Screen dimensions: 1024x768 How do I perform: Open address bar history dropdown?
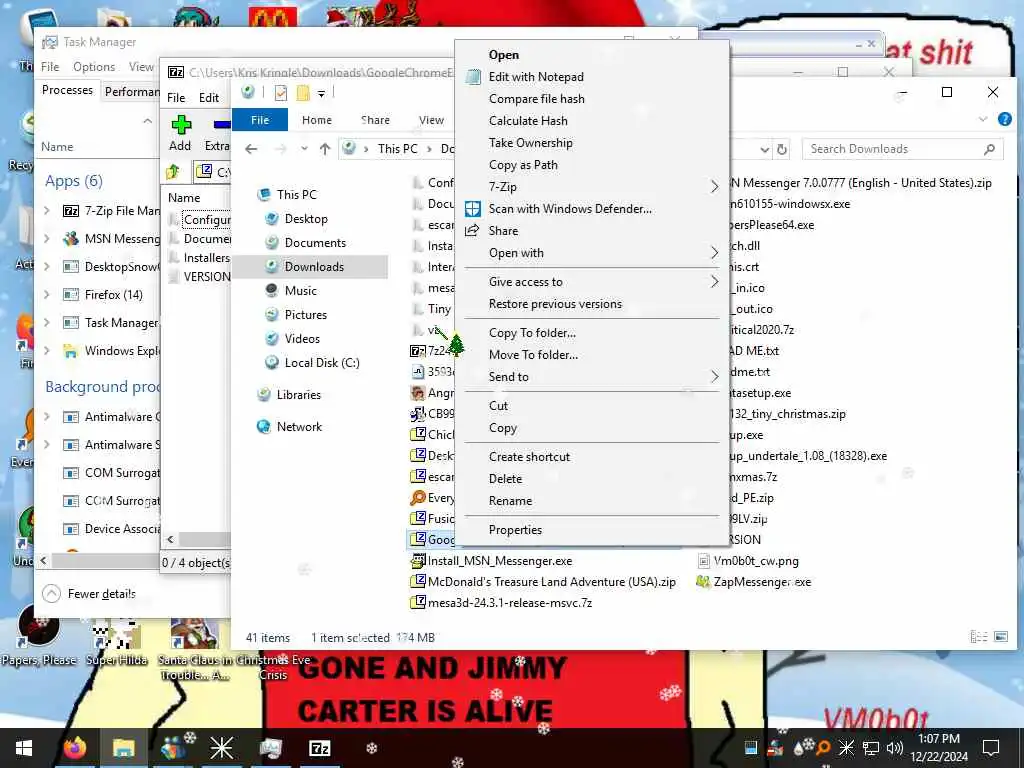pyautogui.click(x=765, y=150)
